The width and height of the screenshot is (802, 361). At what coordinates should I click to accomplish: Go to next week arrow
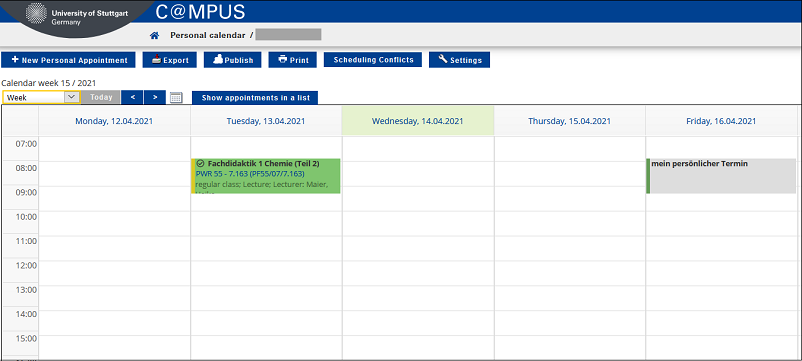point(154,97)
